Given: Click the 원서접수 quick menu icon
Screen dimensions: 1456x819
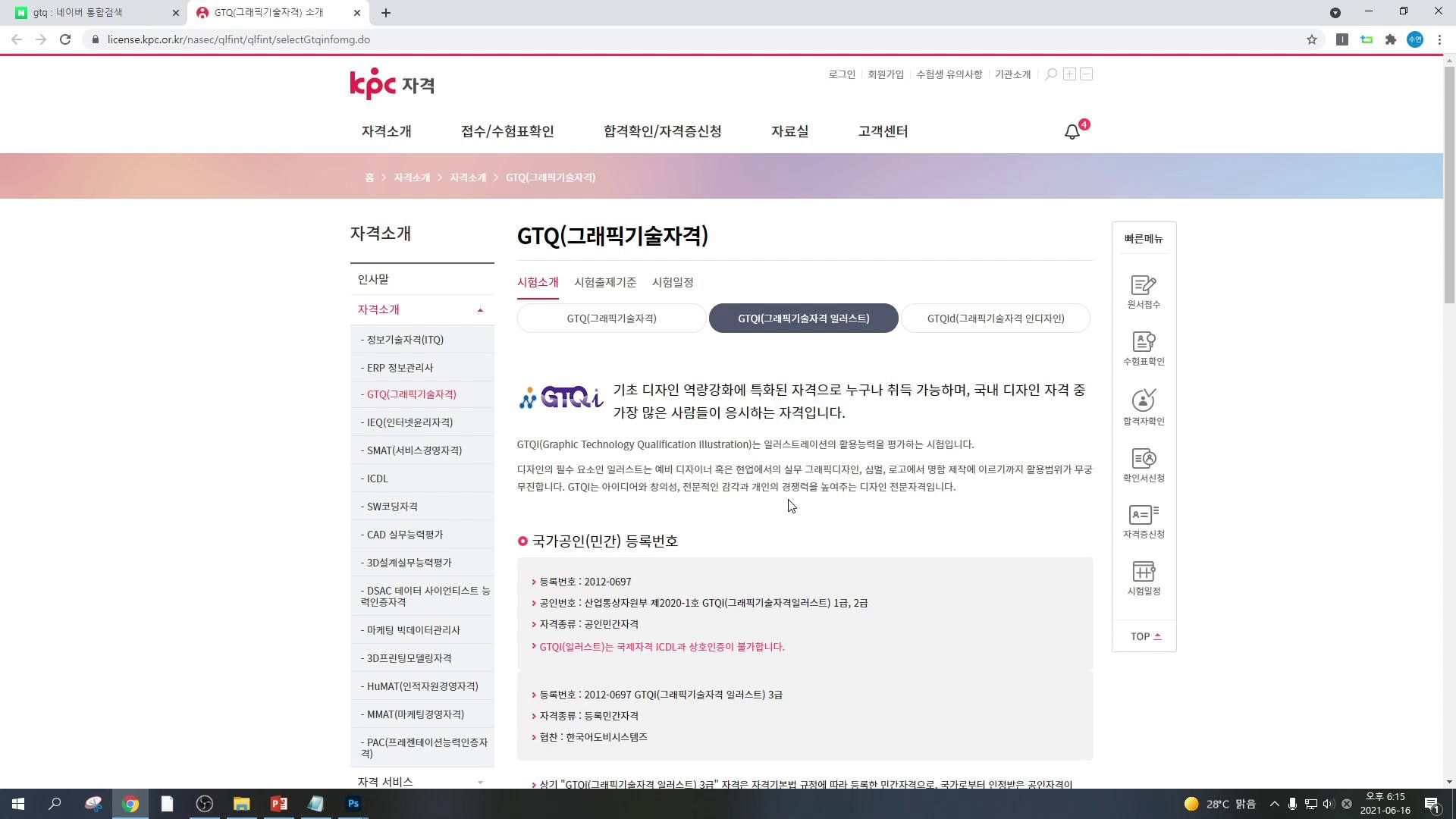Looking at the screenshot, I should [1143, 286].
